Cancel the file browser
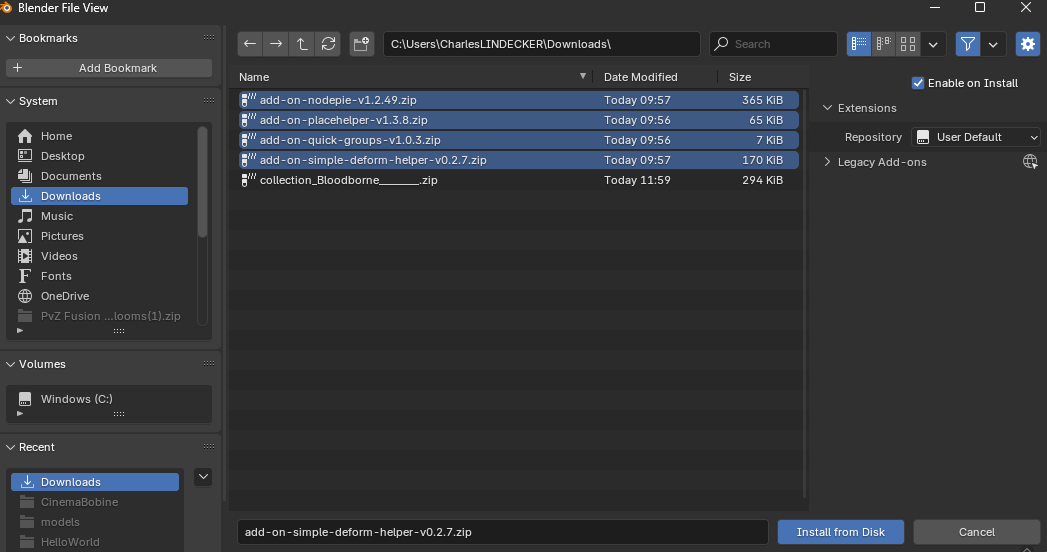1047x552 pixels. (977, 532)
